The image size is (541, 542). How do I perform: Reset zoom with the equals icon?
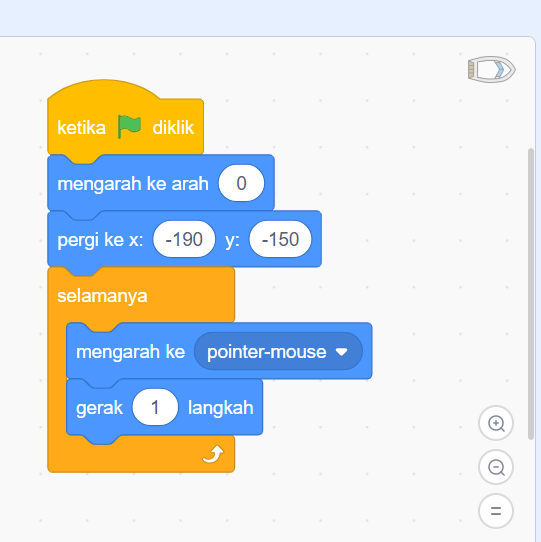496,511
